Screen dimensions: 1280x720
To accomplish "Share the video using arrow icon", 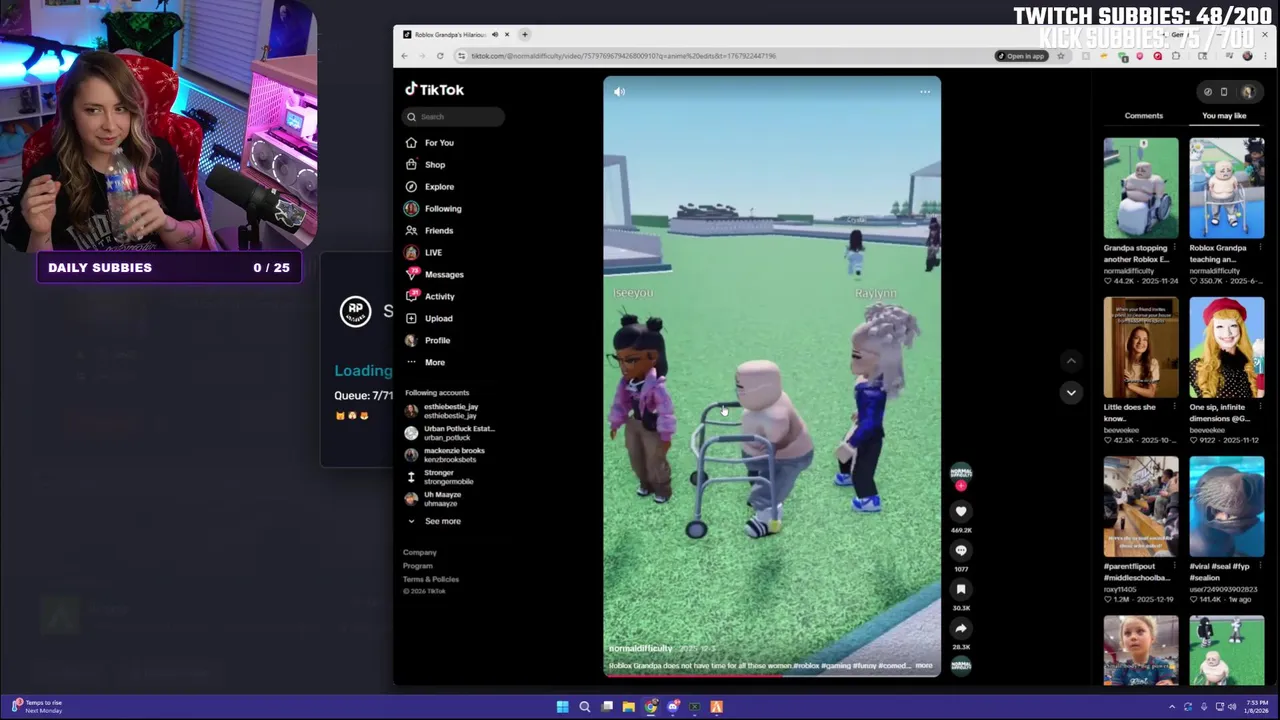I will pyautogui.click(x=961, y=628).
